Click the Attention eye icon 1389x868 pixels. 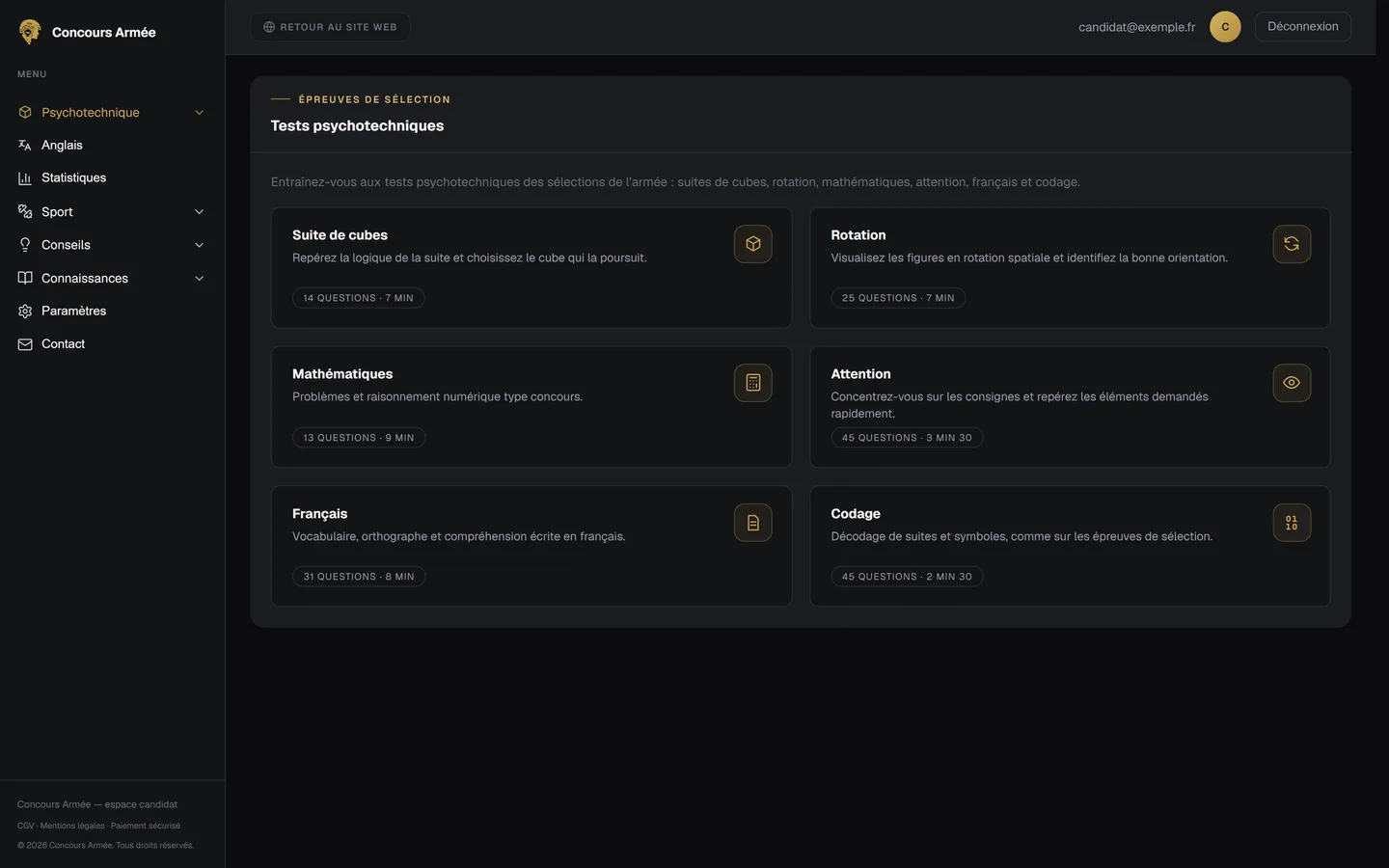[x=1292, y=383]
